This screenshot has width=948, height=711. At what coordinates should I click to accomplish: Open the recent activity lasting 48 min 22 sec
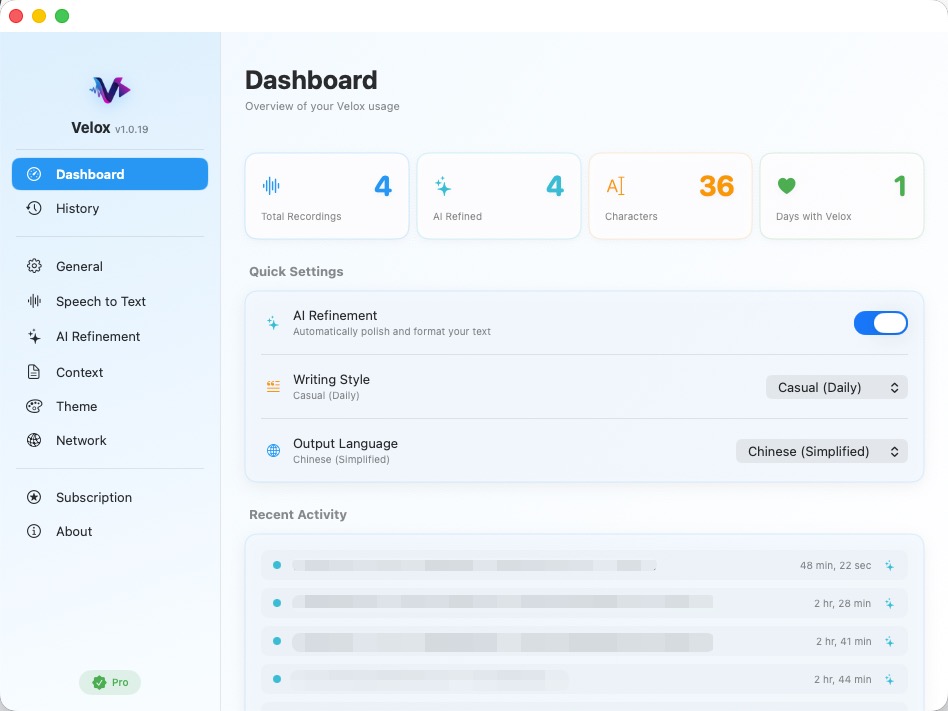coord(584,565)
